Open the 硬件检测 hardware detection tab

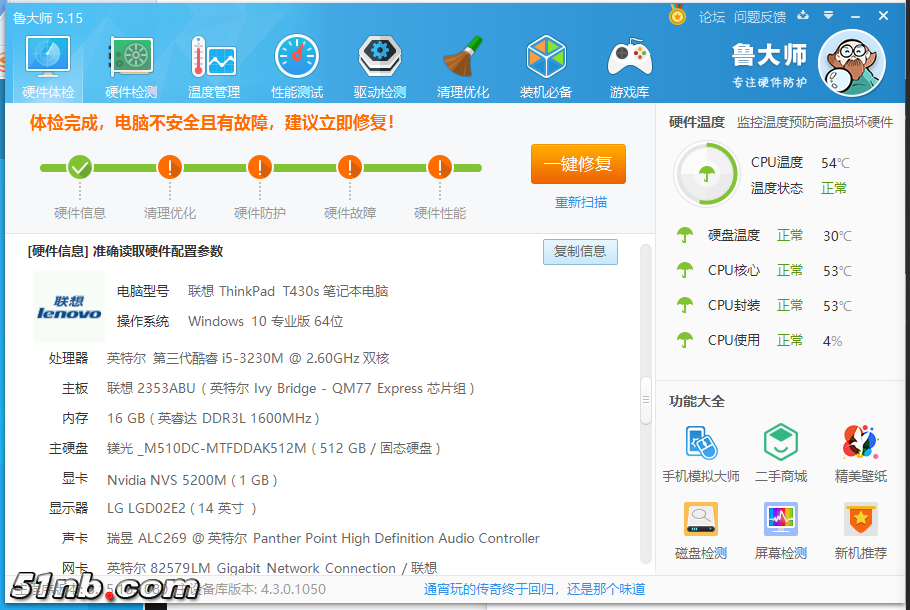[x=131, y=67]
